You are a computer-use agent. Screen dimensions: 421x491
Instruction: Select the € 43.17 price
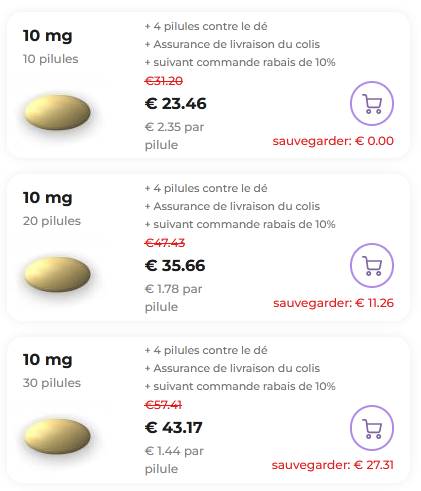[174, 427]
